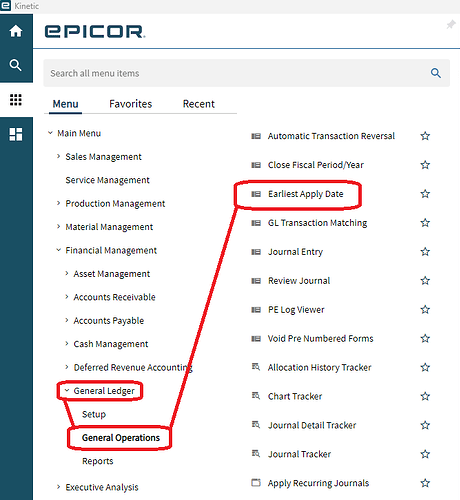Viewport: 460px width, 500px height.
Task: Expand Deferred Revenue Accounting chevron
Action: click(x=67, y=367)
